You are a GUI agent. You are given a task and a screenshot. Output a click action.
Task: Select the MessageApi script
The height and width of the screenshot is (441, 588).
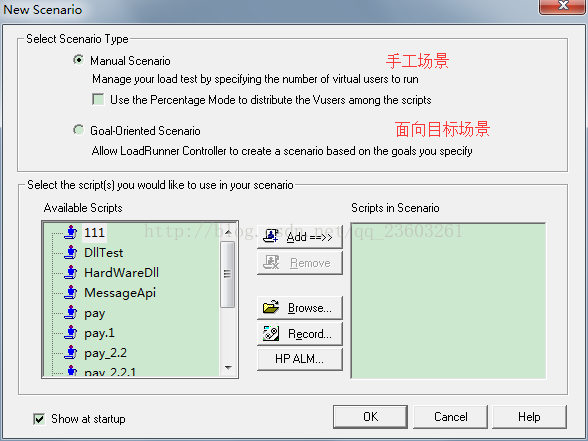click(120, 293)
